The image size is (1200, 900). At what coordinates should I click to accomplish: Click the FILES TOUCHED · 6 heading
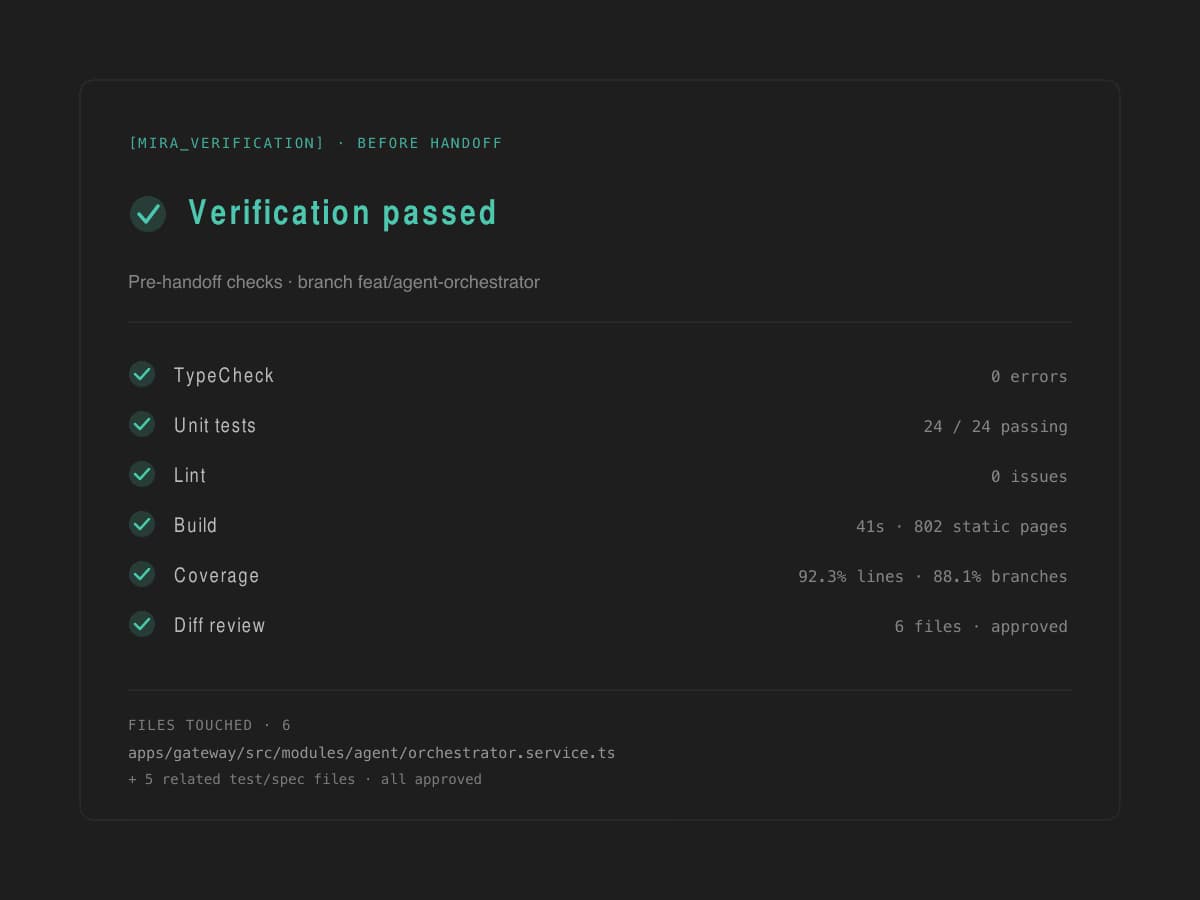[x=209, y=725]
